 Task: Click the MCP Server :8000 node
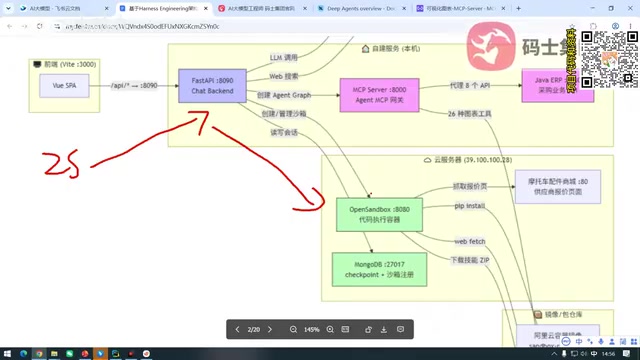(379, 95)
